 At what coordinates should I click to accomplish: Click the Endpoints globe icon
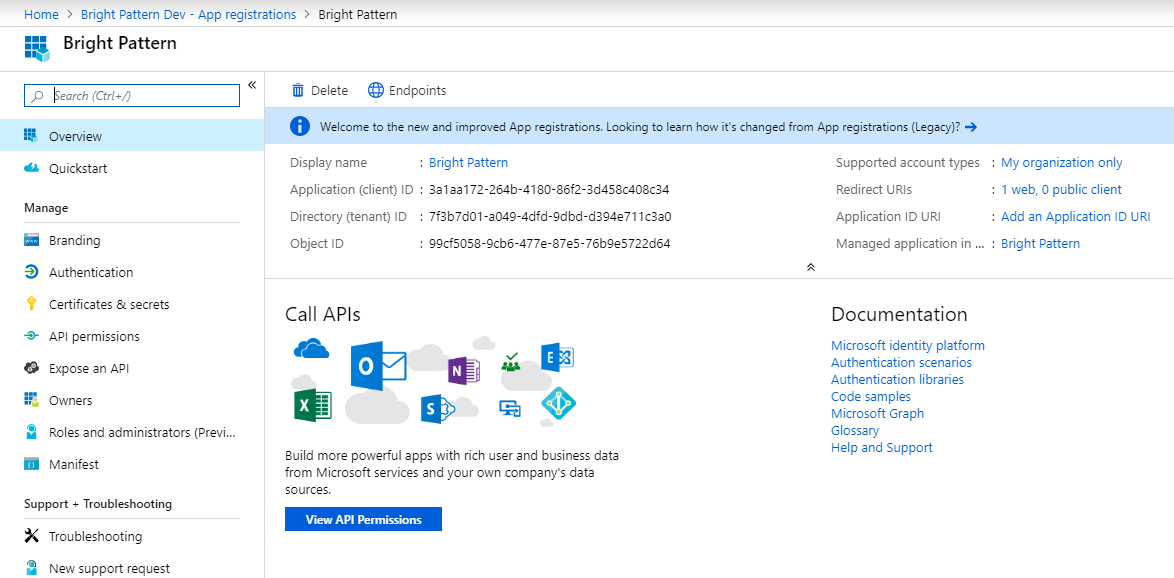(375, 90)
